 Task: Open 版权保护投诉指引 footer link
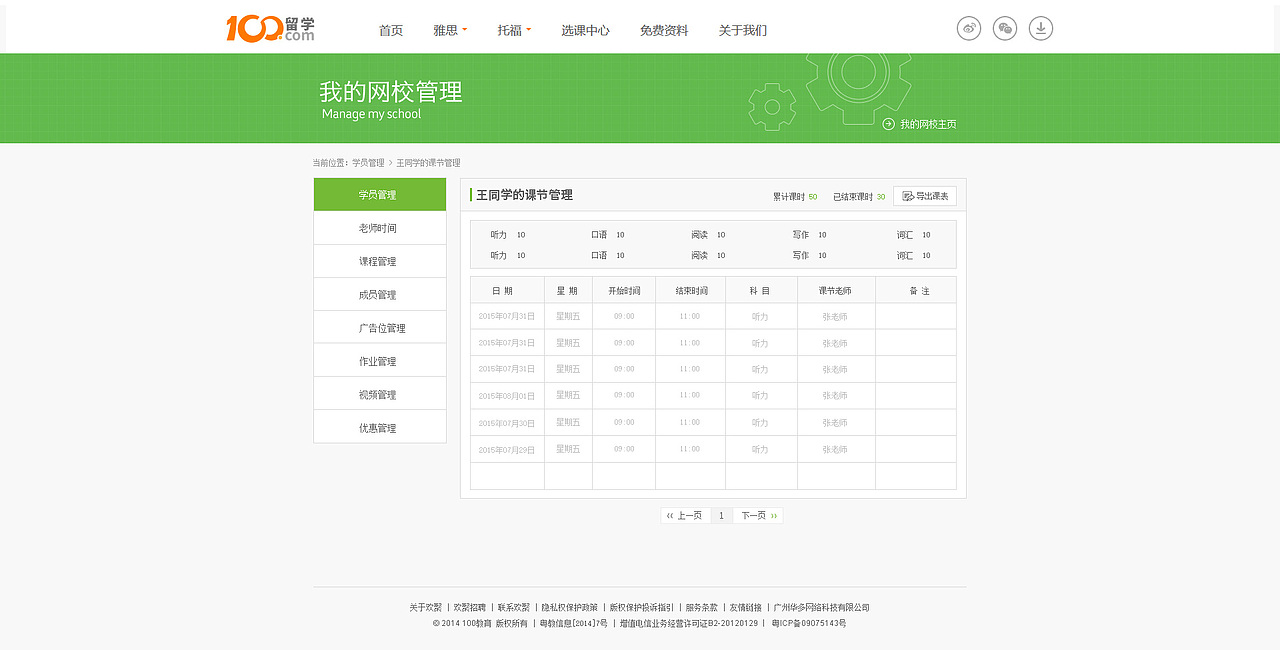pyautogui.click(x=642, y=607)
